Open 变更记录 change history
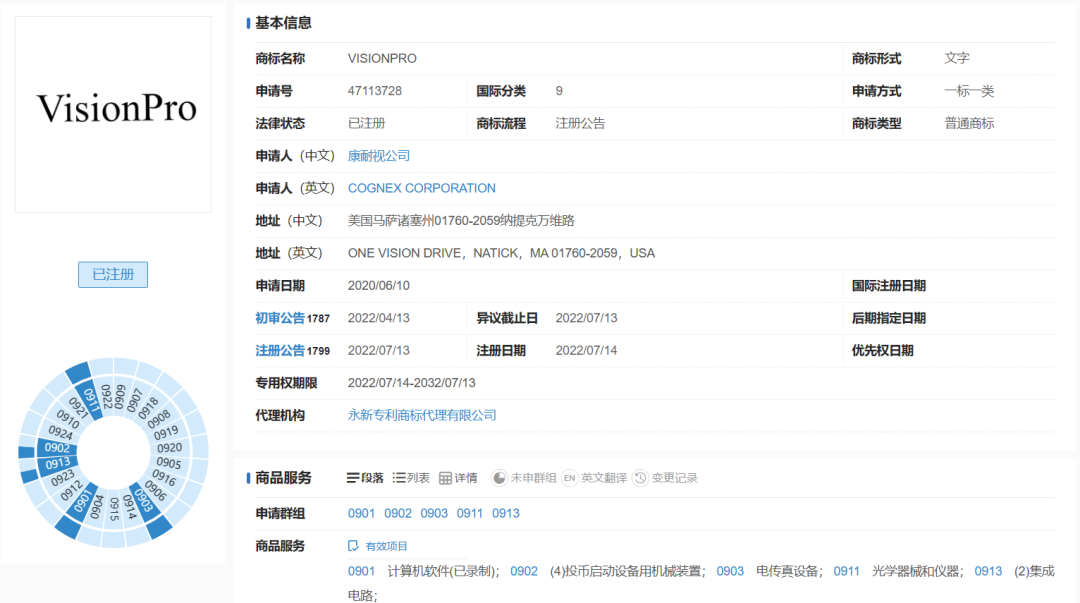The image size is (1080, 603). [x=665, y=478]
